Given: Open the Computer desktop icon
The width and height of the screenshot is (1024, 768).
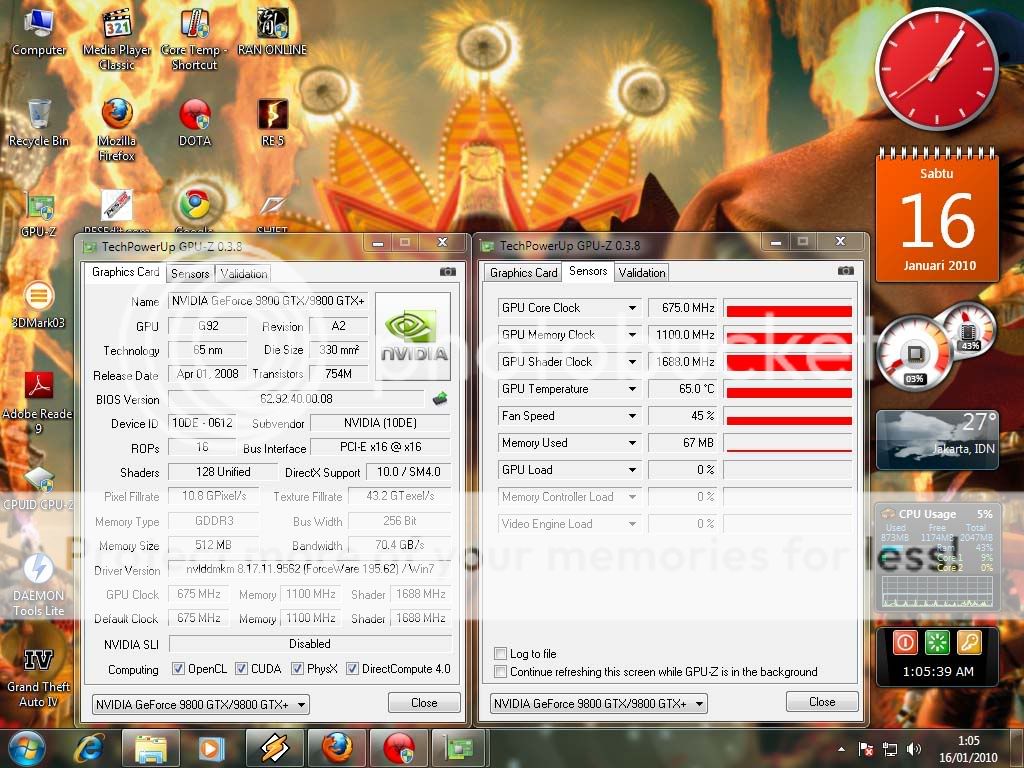Looking at the screenshot, I should [39, 31].
